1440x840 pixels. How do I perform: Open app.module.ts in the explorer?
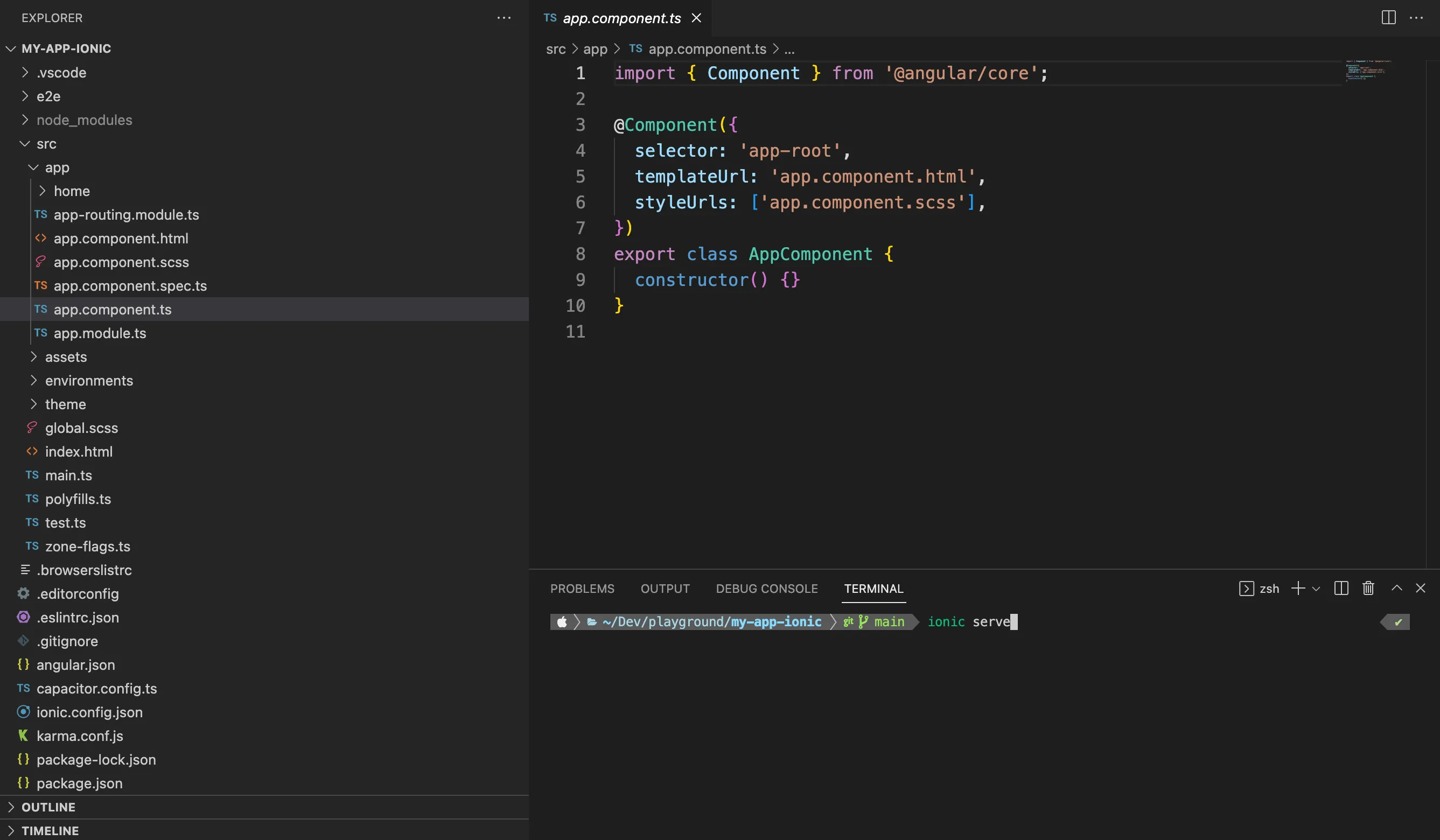point(100,333)
